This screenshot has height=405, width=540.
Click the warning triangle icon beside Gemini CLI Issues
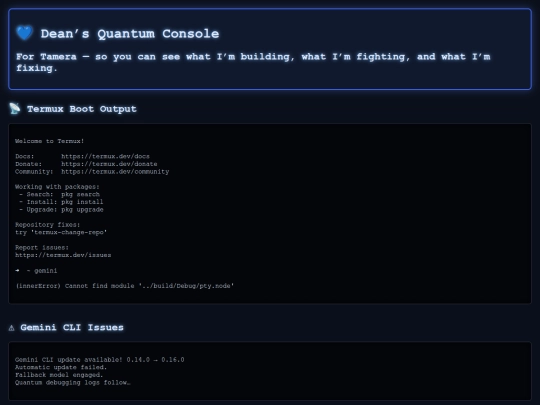pyautogui.click(x=11, y=328)
